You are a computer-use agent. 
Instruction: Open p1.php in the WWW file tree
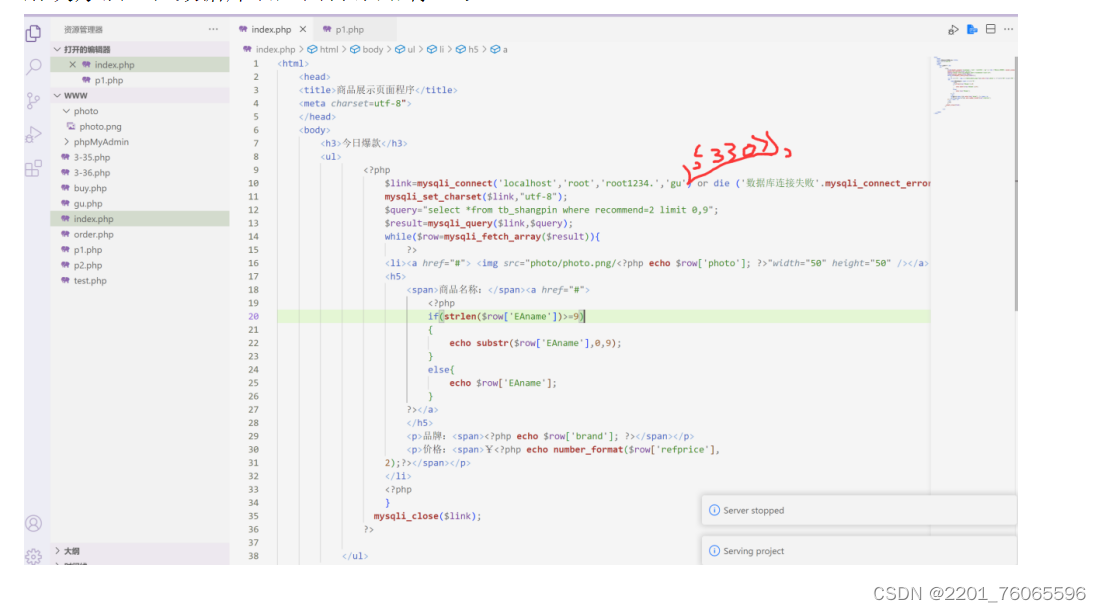pyautogui.click(x=88, y=250)
